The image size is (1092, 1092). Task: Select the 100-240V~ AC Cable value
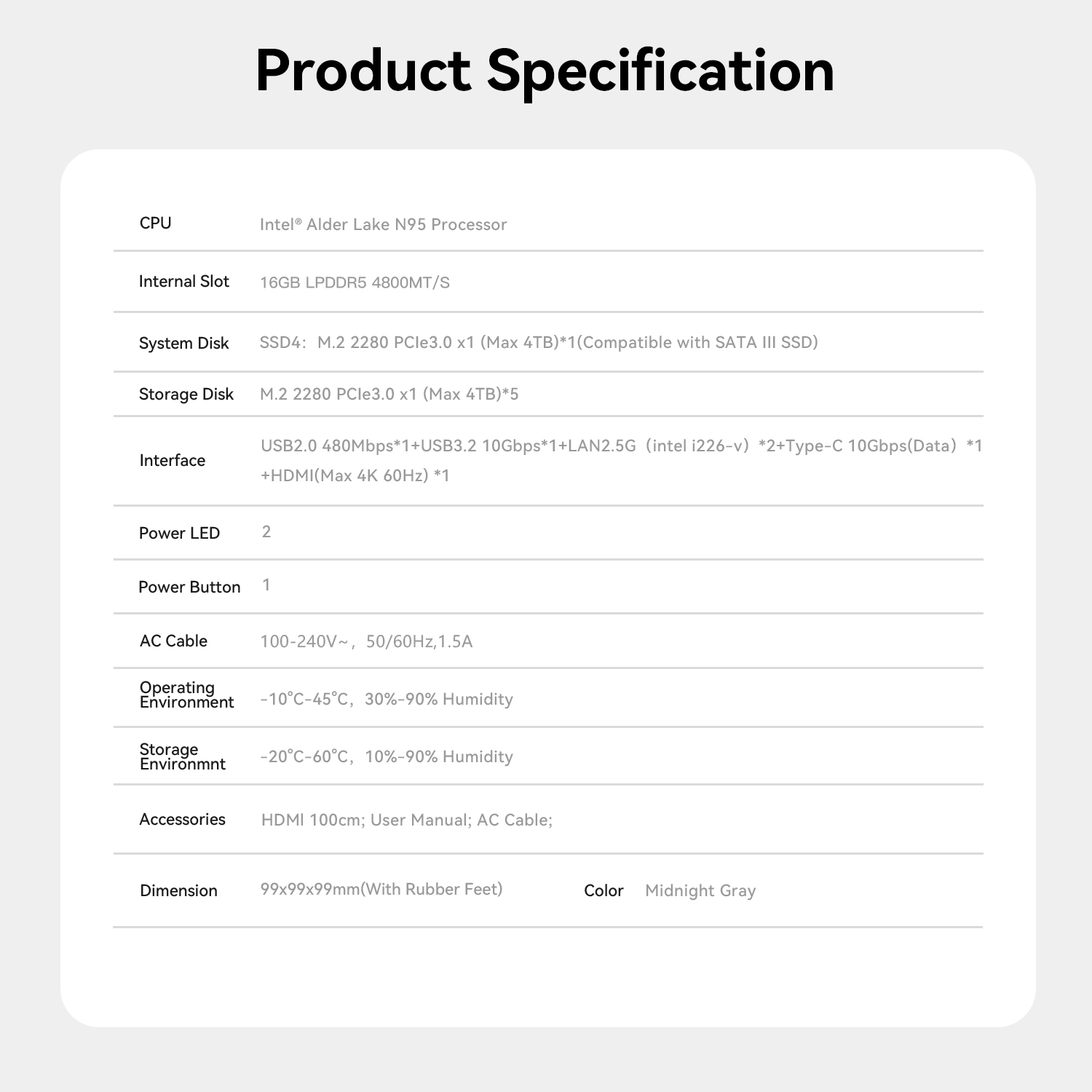(x=366, y=641)
